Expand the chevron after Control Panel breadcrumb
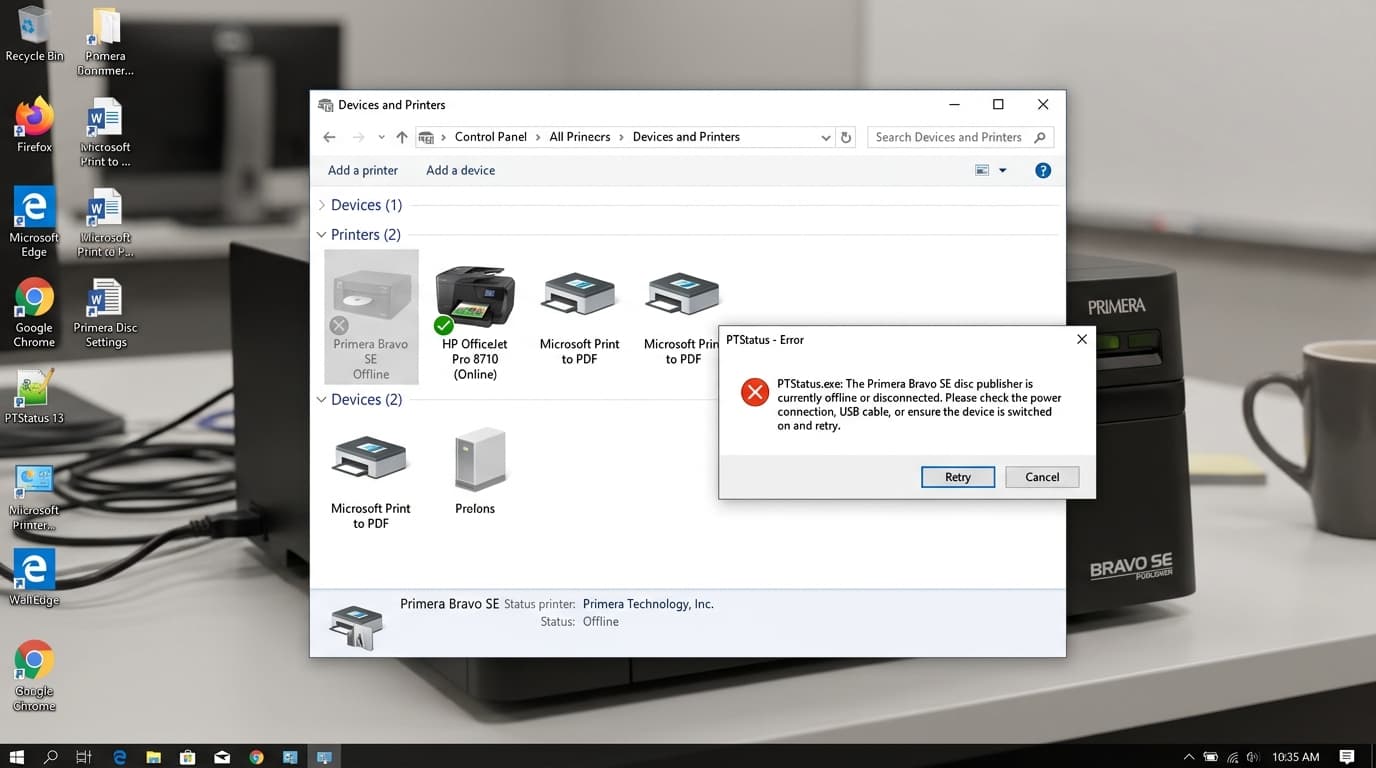This screenshot has height=768, width=1376. (x=538, y=137)
